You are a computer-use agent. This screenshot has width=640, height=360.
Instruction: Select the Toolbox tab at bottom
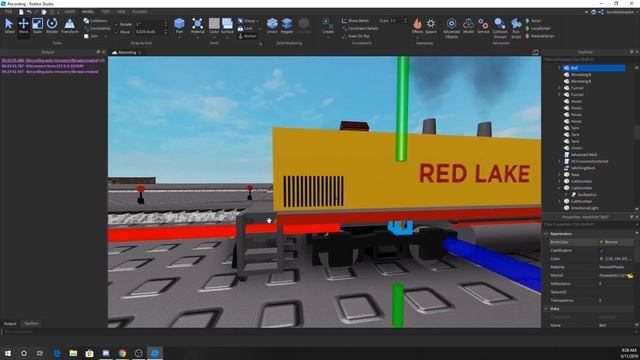[31, 323]
